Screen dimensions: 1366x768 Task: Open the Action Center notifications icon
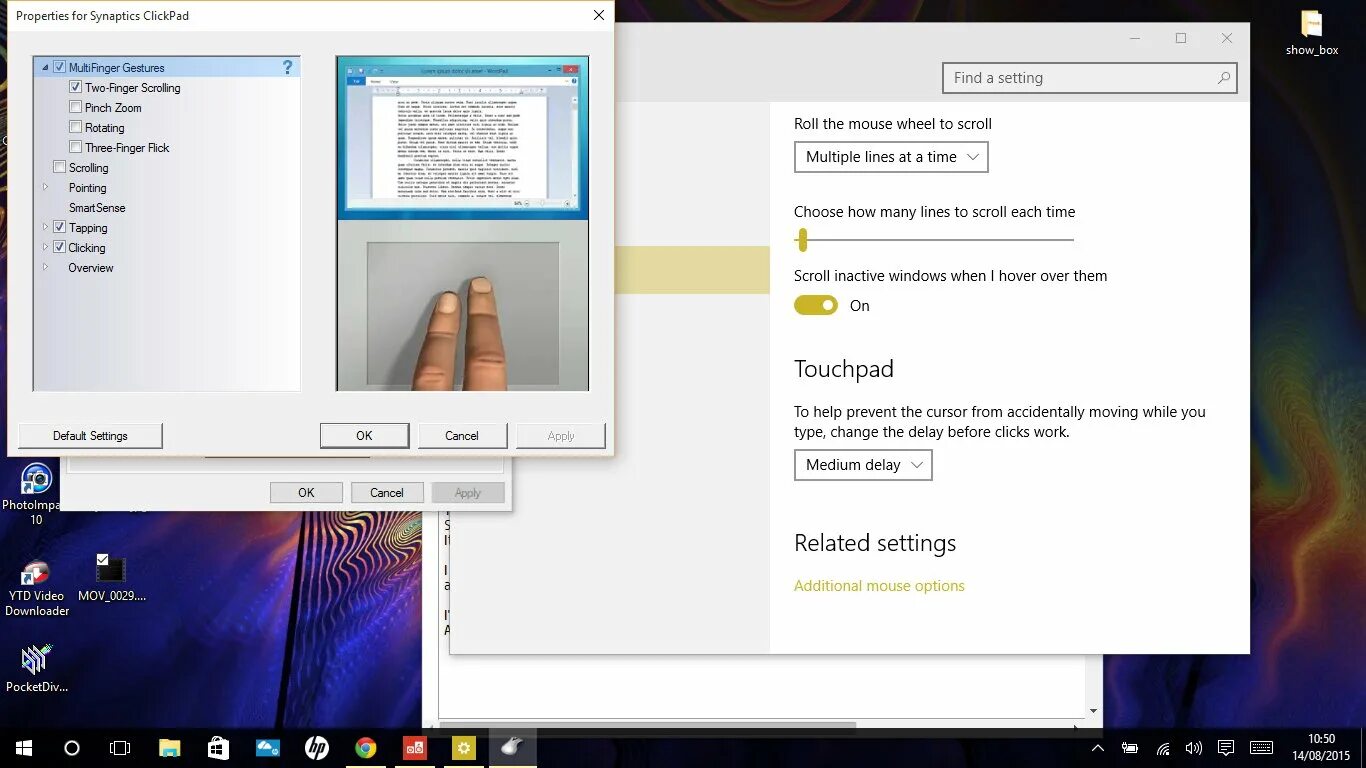1226,748
